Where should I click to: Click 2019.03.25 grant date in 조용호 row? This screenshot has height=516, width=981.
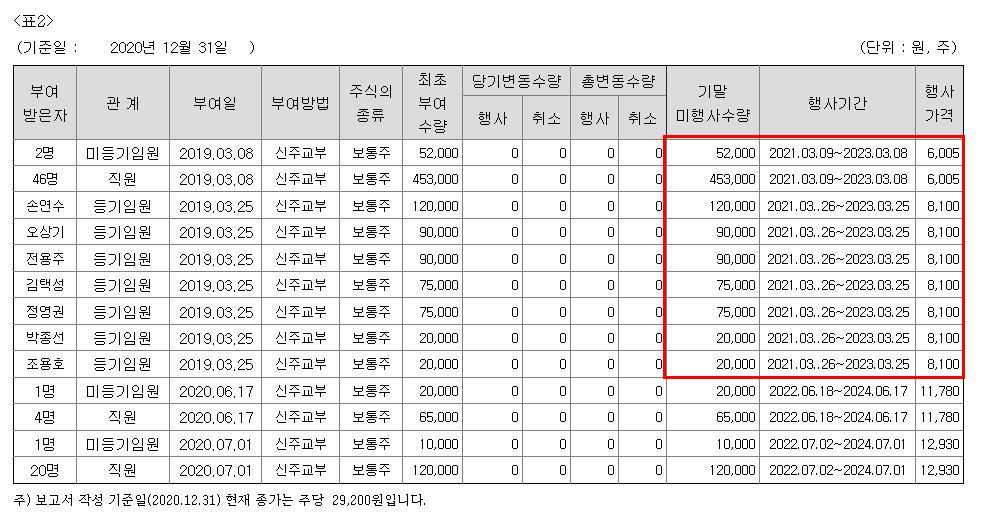[x=216, y=364]
